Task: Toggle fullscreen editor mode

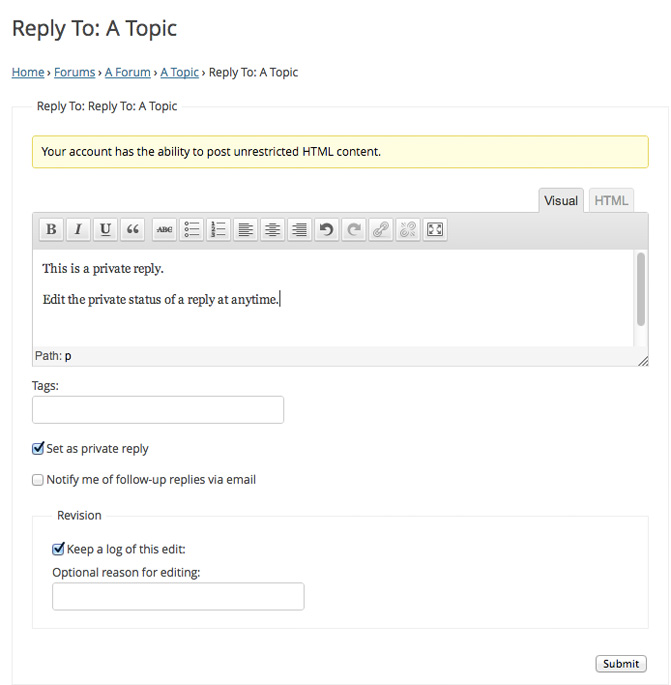Action: [x=434, y=230]
